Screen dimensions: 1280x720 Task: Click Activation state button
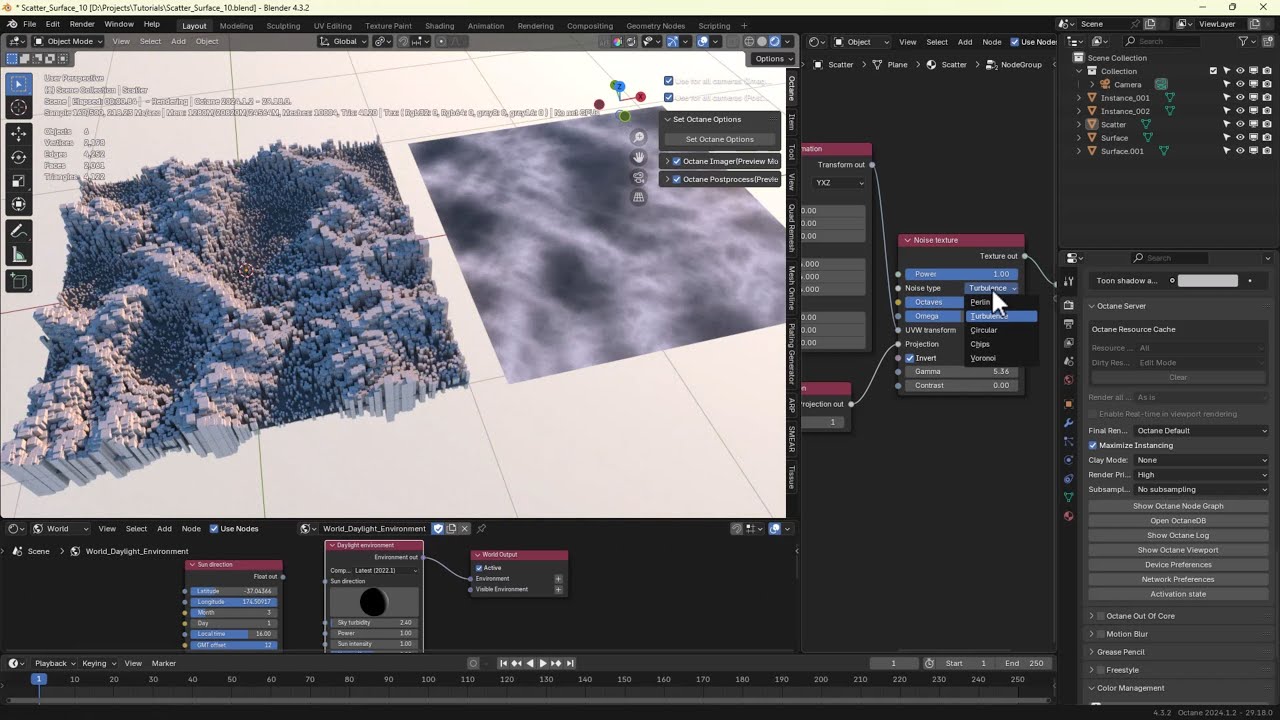coord(1178,594)
